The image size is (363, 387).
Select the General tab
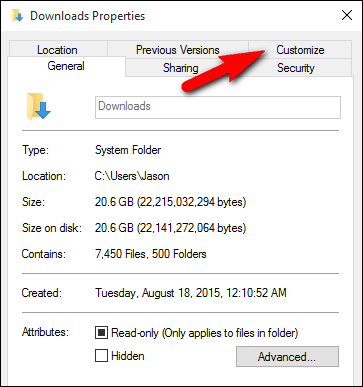tap(66, 66)
